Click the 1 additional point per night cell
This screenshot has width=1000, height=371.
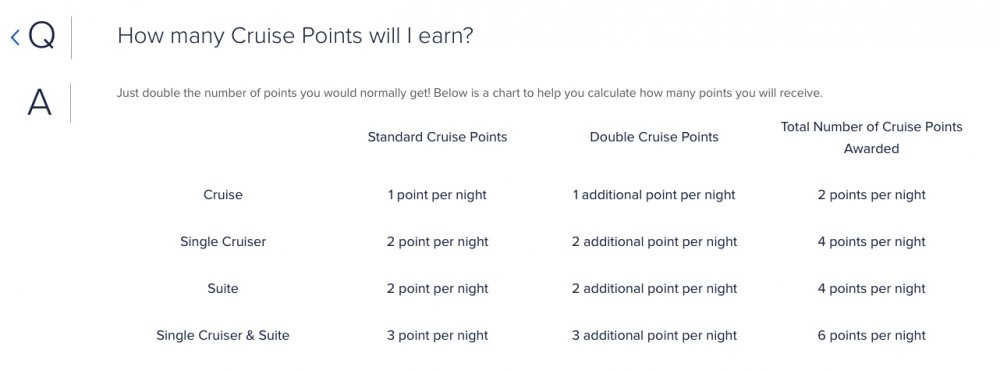[654, 195]
